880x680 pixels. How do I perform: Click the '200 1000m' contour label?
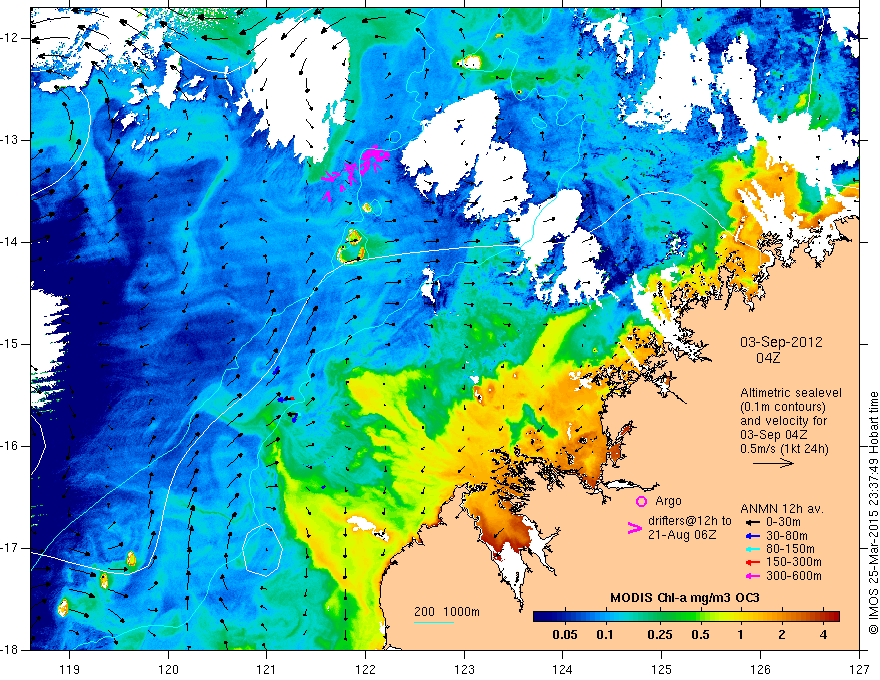[x=447, y=612]
